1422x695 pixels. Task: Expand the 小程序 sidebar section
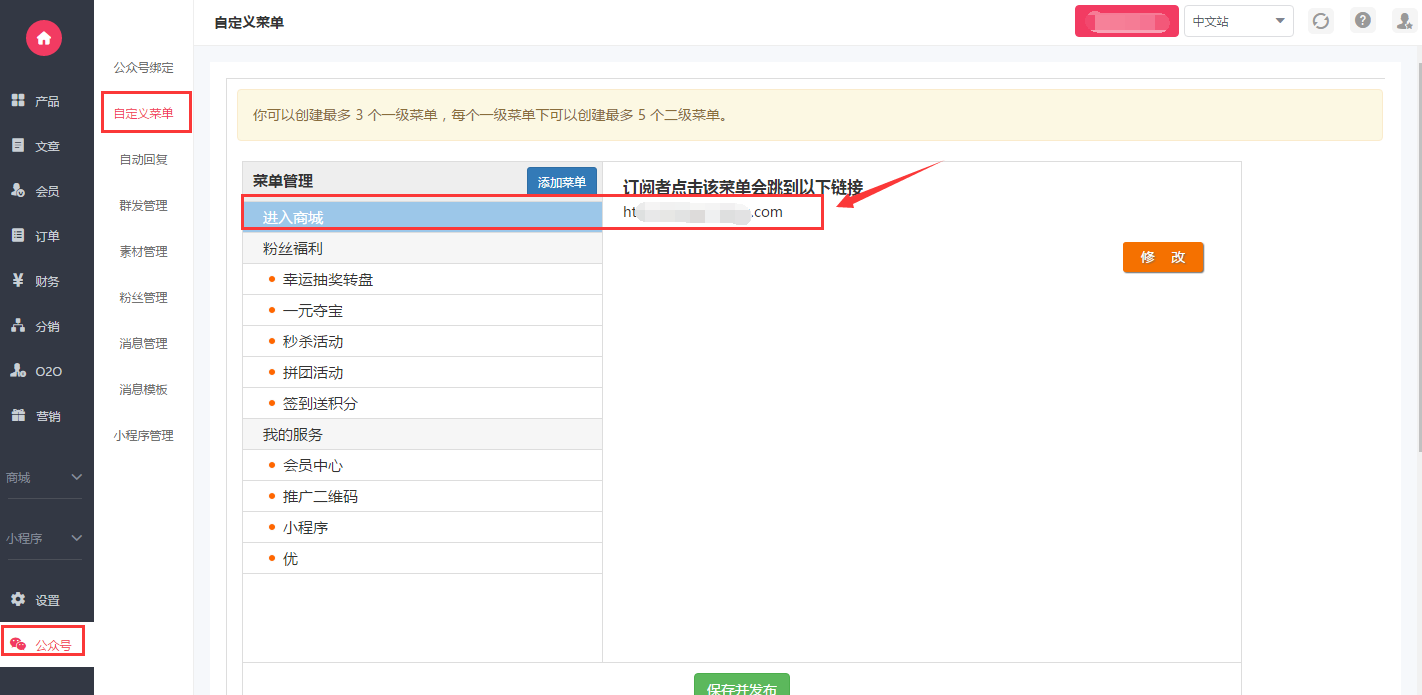44,538
